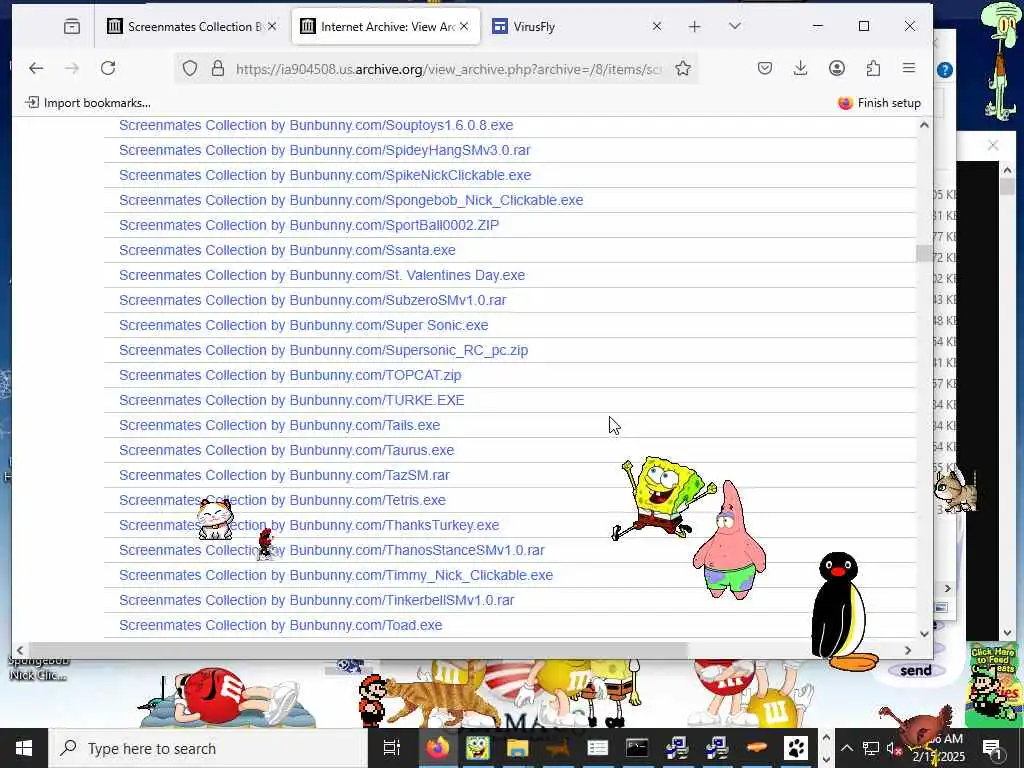Open TinkerbellSMv1.0.rar link
Screen dimensions: 1024x768
point(316,600)
